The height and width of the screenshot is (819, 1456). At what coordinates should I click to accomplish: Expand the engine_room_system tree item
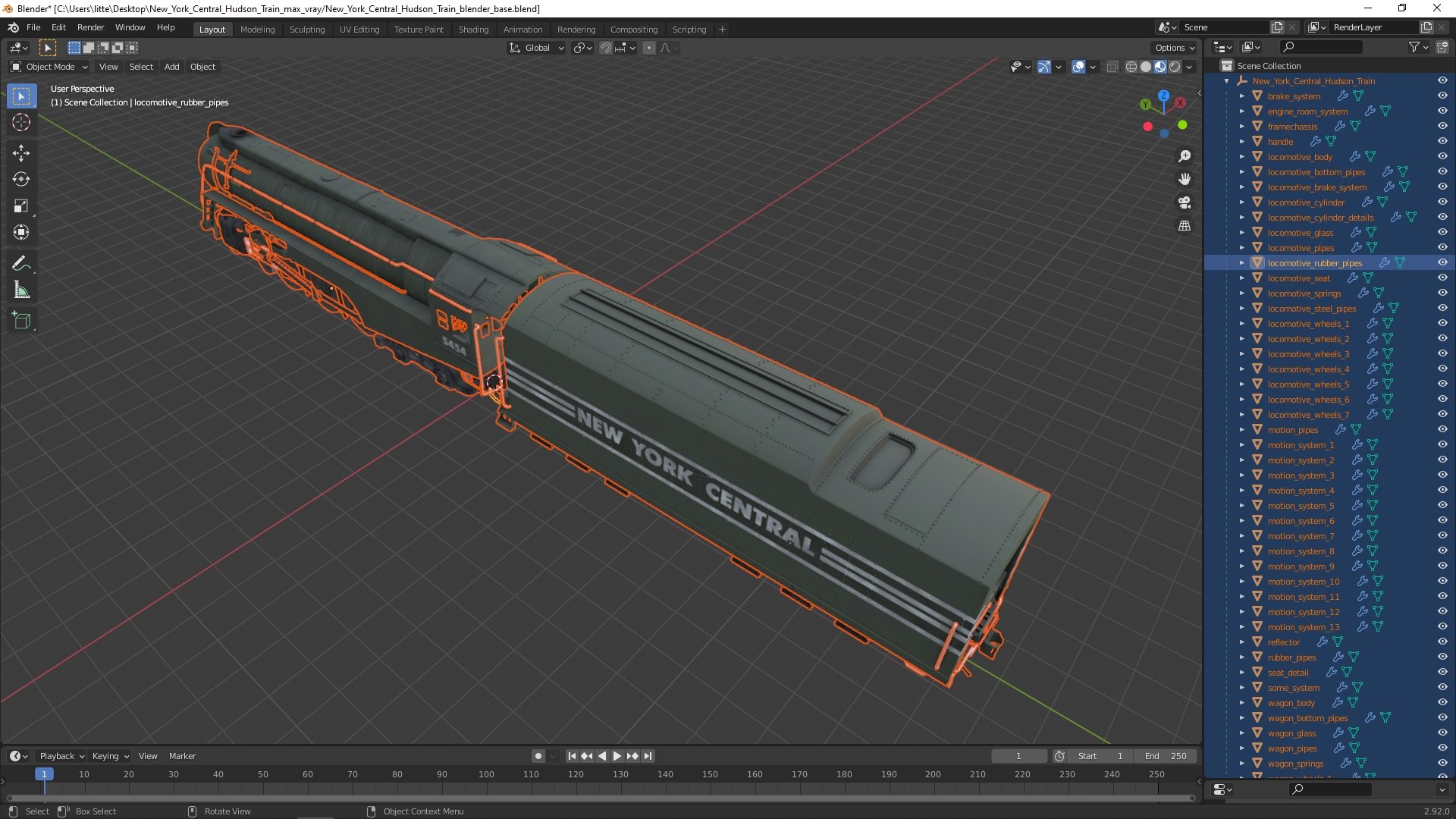(1242, 111)
